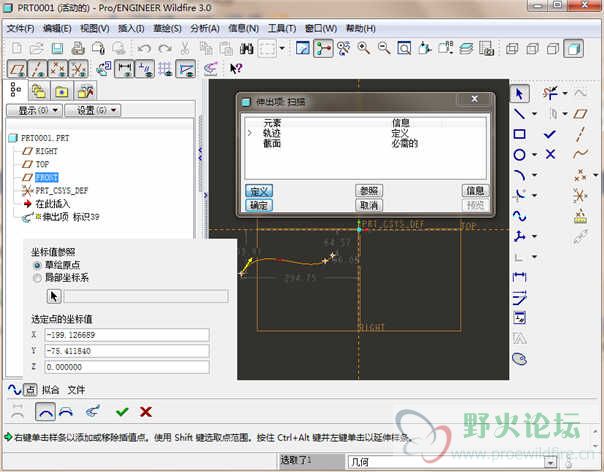Open the 编辑(E) menu
The image size is (604, 472).
tap(57, 29)
